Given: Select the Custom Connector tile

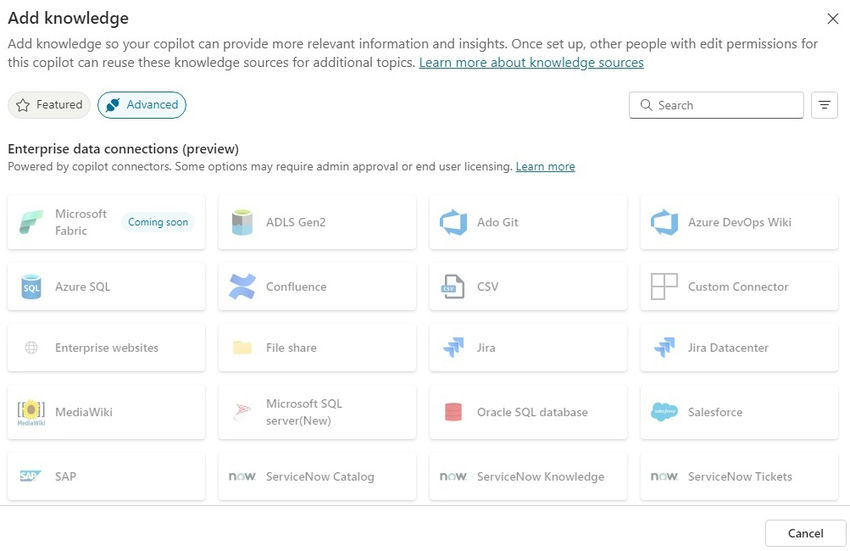Looking at the screenshot, I should click(x=738, y=287).
